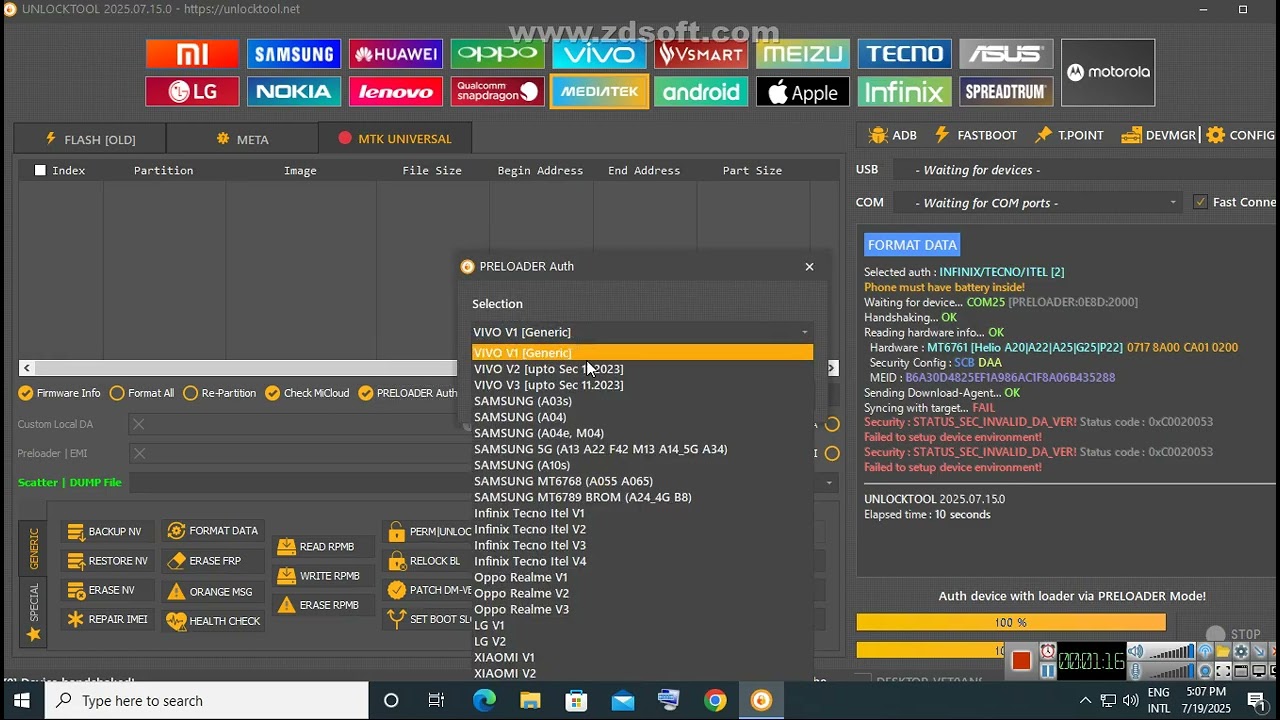Choose Oppo Realme V3 entry
The width and height of the screenshot is (1280, 720).
pyautogui.click(x=642, y=609)
